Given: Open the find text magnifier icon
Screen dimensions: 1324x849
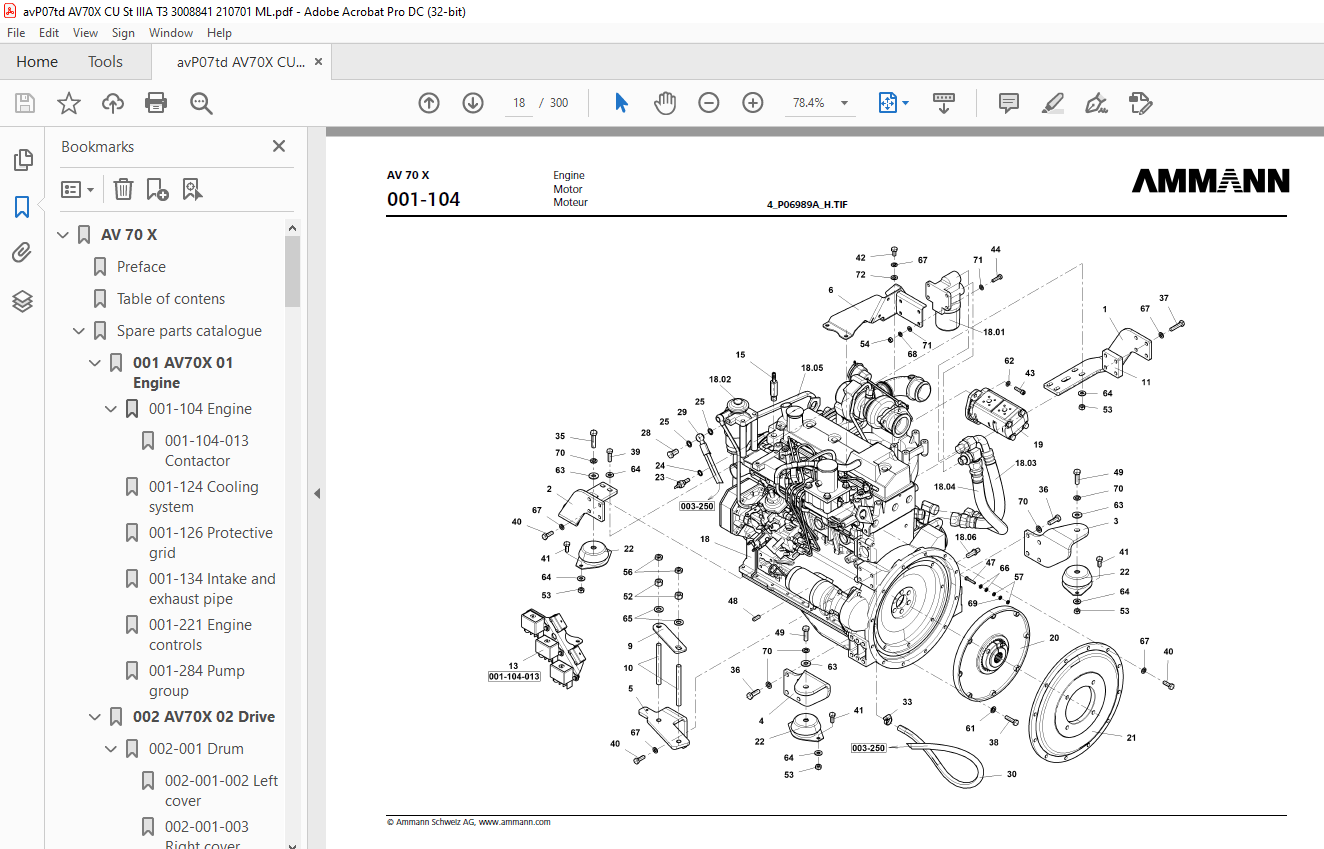Looking at the screenshot, I should [201, 103].
